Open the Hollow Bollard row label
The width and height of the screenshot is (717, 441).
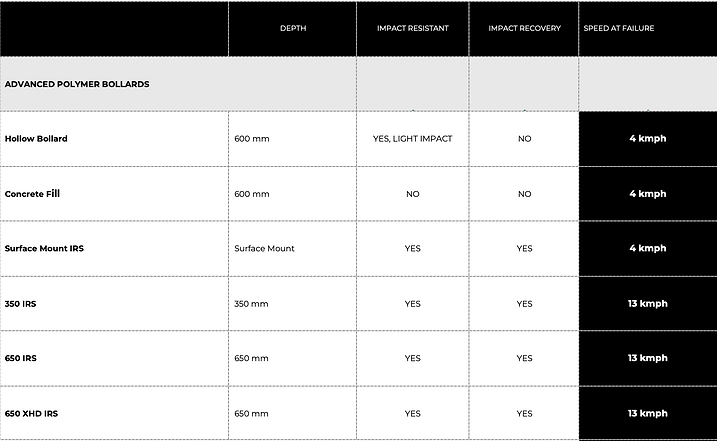click(x=36, y=139)
